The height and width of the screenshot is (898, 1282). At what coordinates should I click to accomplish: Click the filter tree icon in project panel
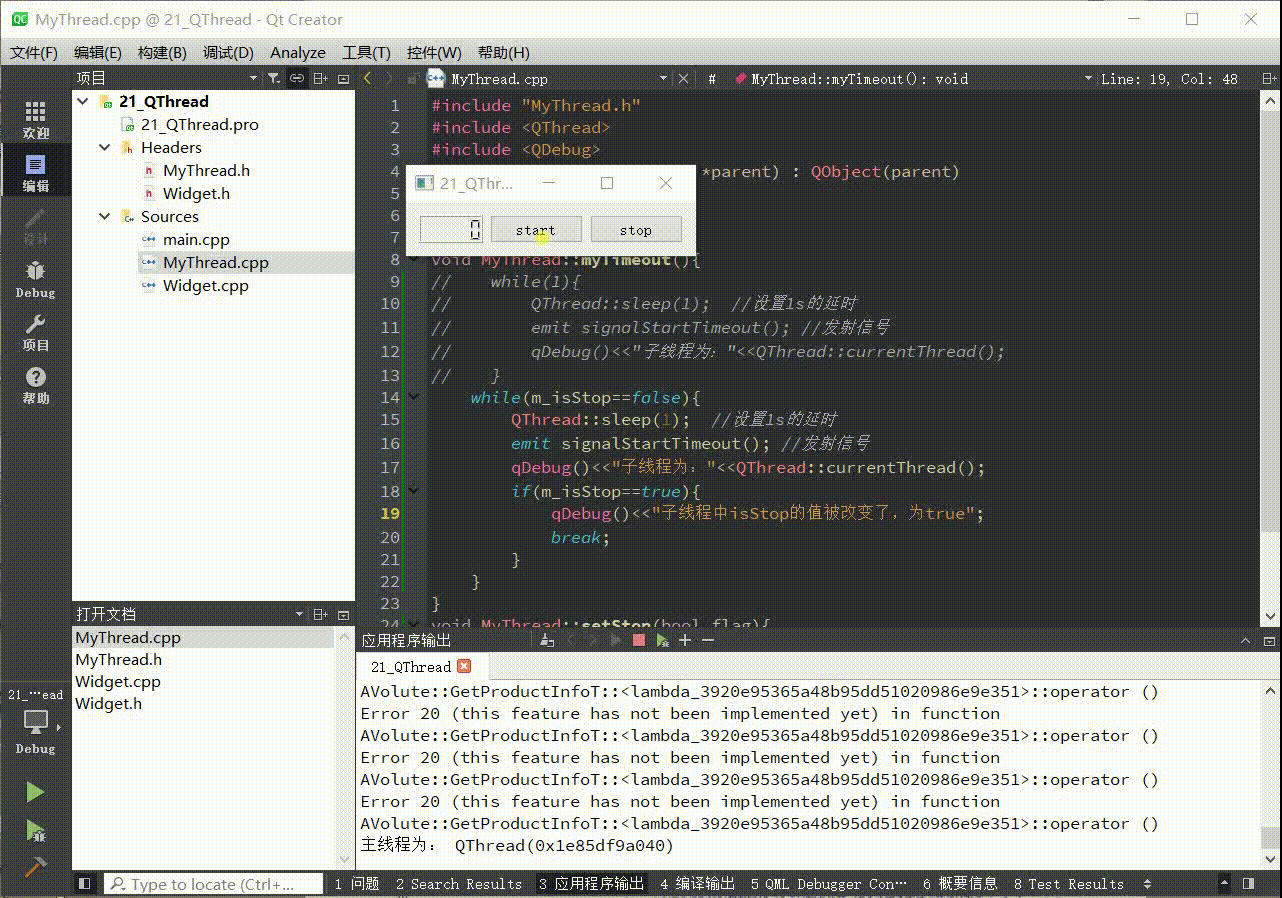click(274, 78)
